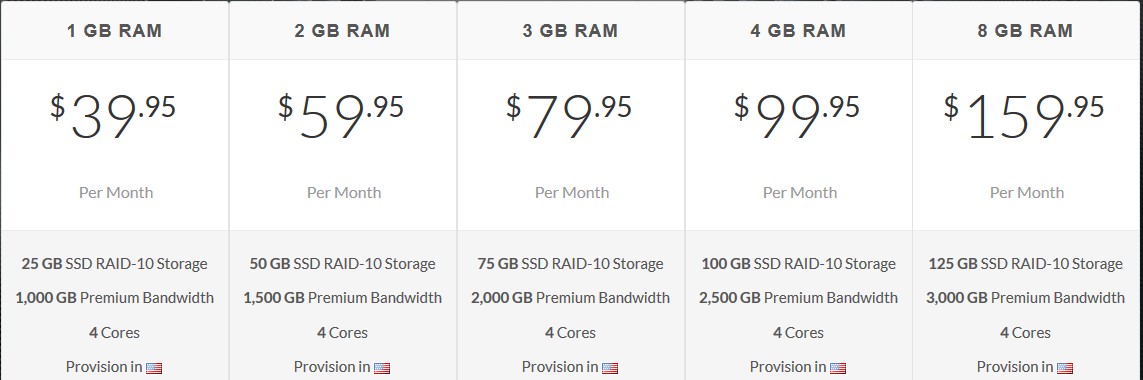Click the 75 GB SSD RAID-10 Storage text
The height and width of the screenshot is (380, 1143).
[x=571, y=263]
